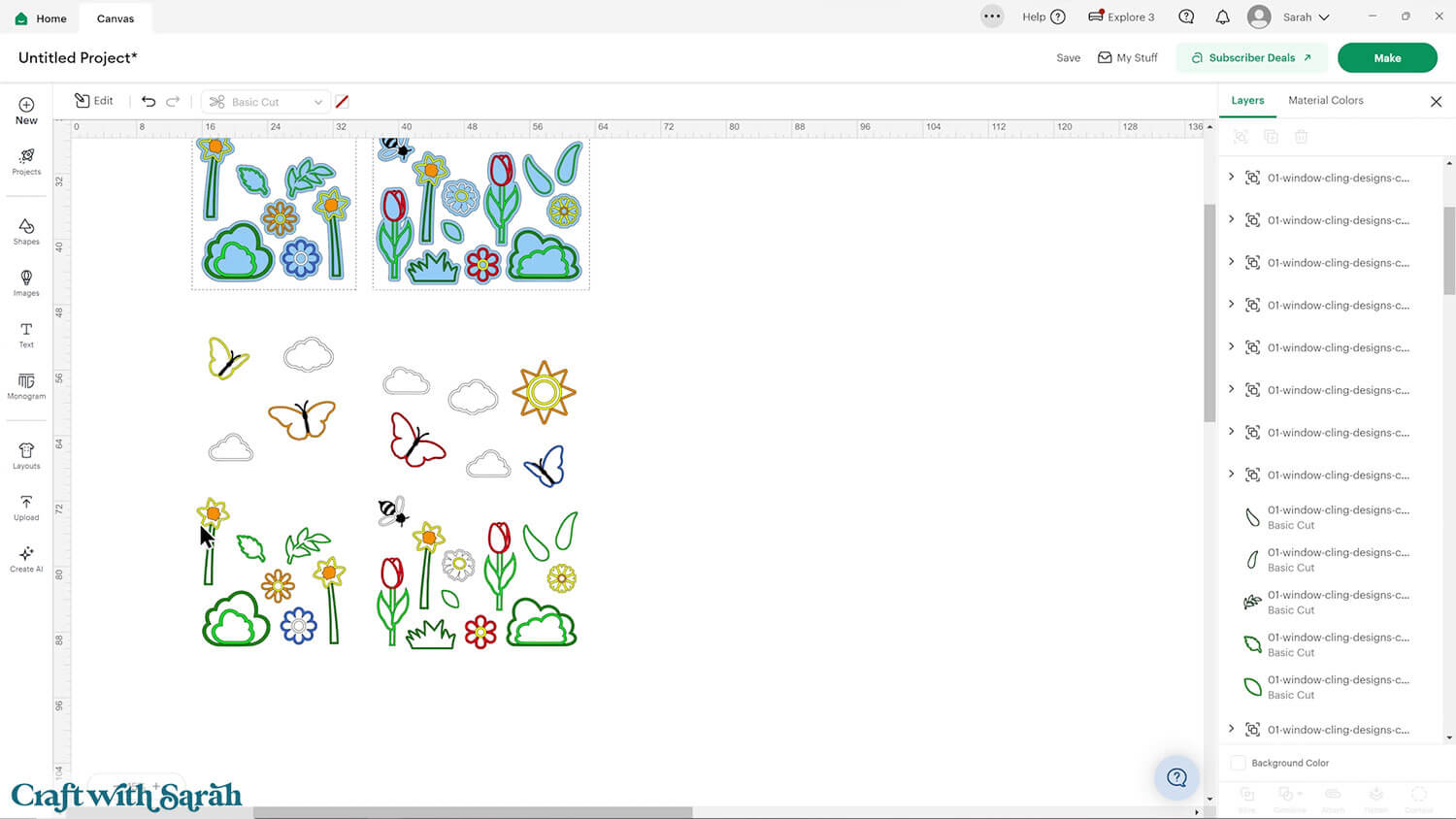Click the green Make button
Screen dimensions: 1456x819
pos(1386,57)
